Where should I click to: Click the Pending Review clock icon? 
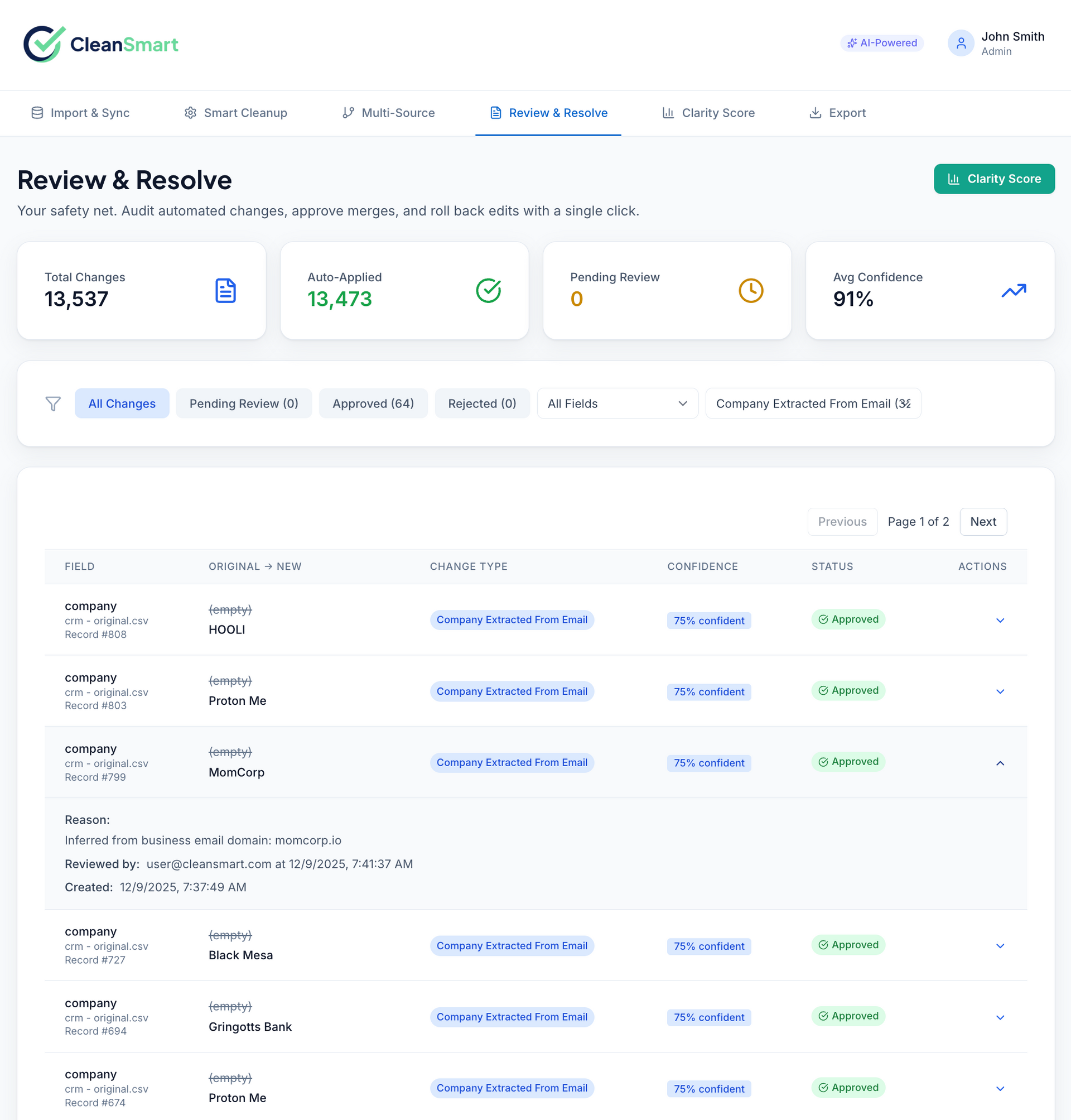(x=751, y=291)
